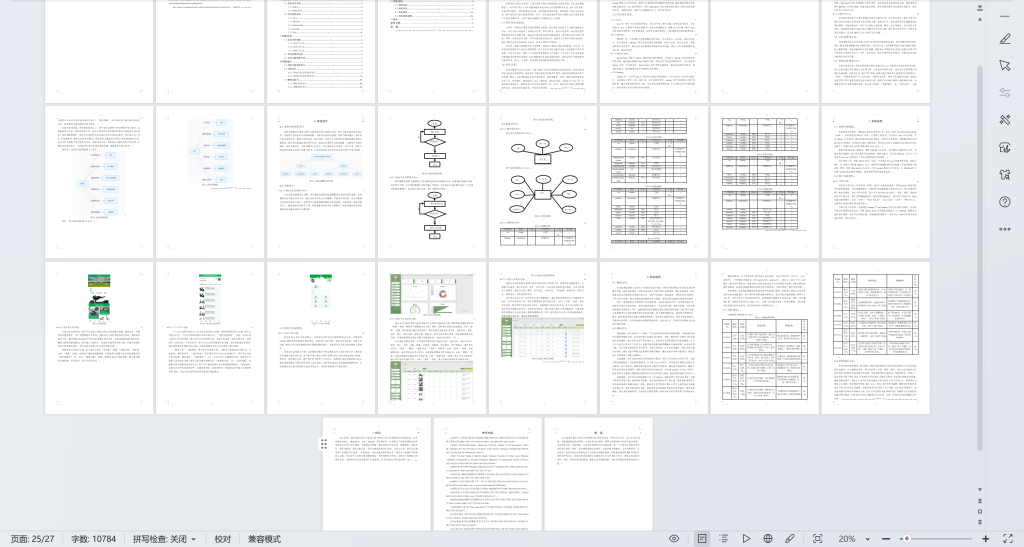Click the 字数: 10784 word count

click(93, 539)
